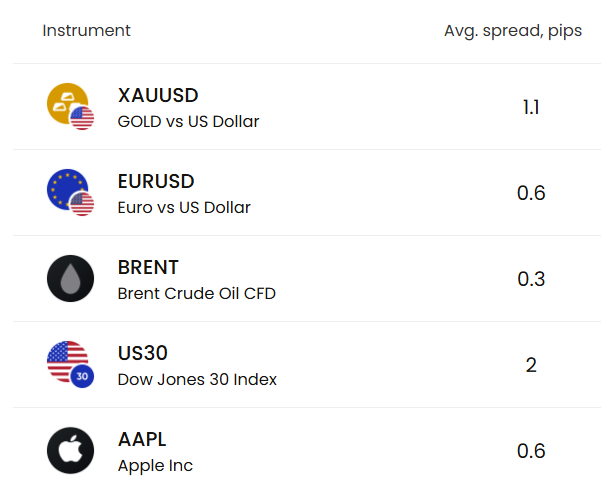Open the EURUSD instrument name
This screenshot has width=601, height=495.
(x=156, y=181)
